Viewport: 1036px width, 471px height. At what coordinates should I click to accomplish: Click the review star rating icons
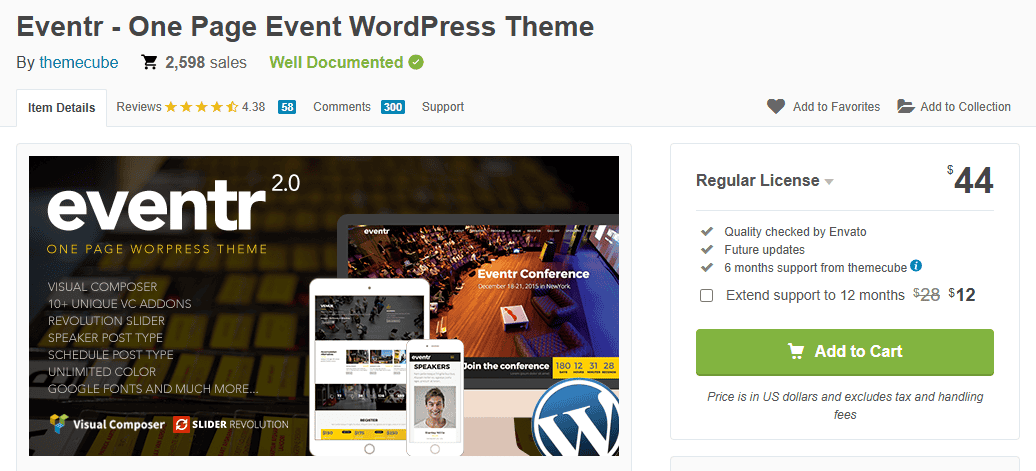[202, 107]
